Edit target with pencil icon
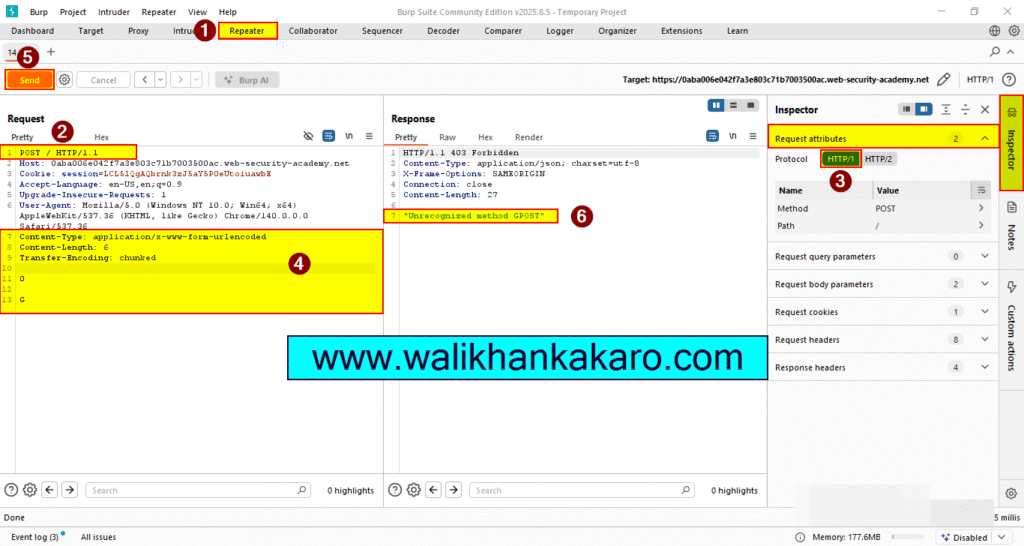1024x546 pixels. (943, 80)
